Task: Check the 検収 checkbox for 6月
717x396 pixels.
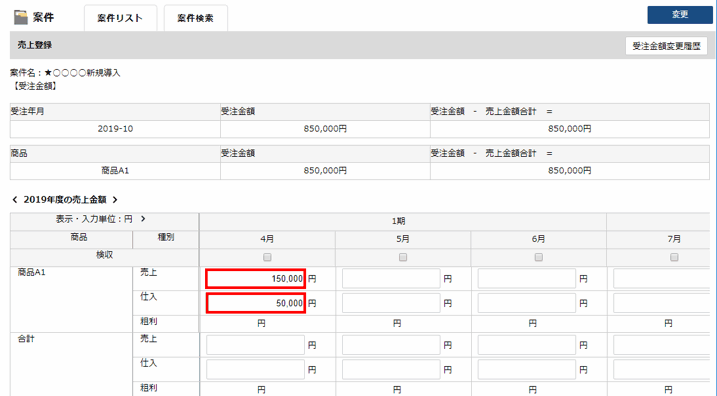Action: coord(539,257)
